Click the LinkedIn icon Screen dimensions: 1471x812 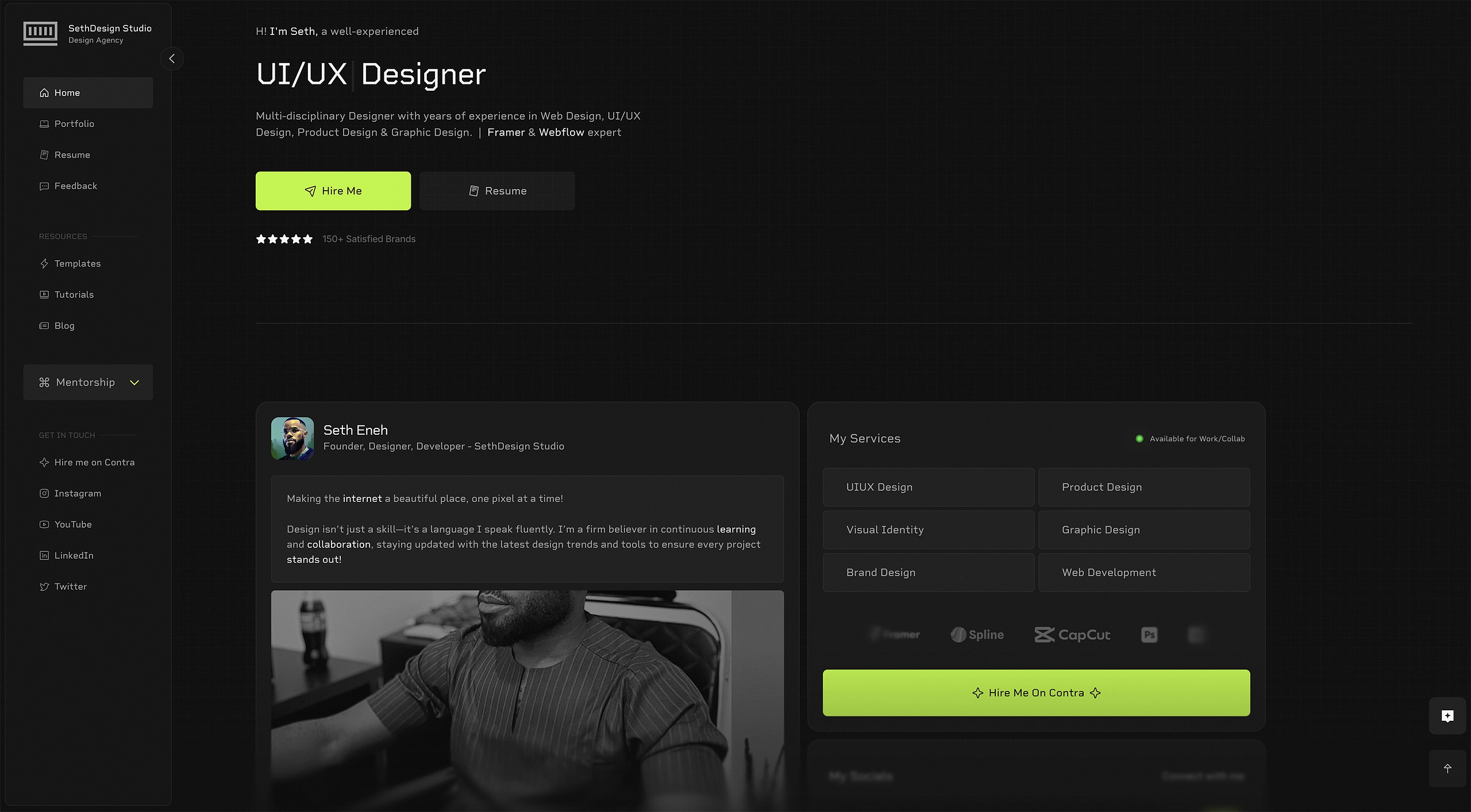(x=44, y=555)
